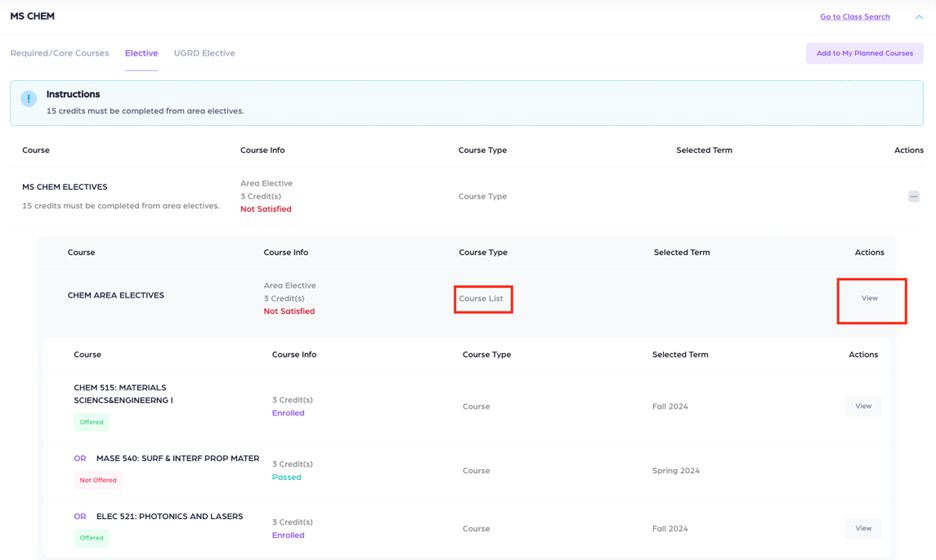The height and width of the screenshot is (560, 936).
Task: Click the Course List type label
Action: click(x=481, y=299)
